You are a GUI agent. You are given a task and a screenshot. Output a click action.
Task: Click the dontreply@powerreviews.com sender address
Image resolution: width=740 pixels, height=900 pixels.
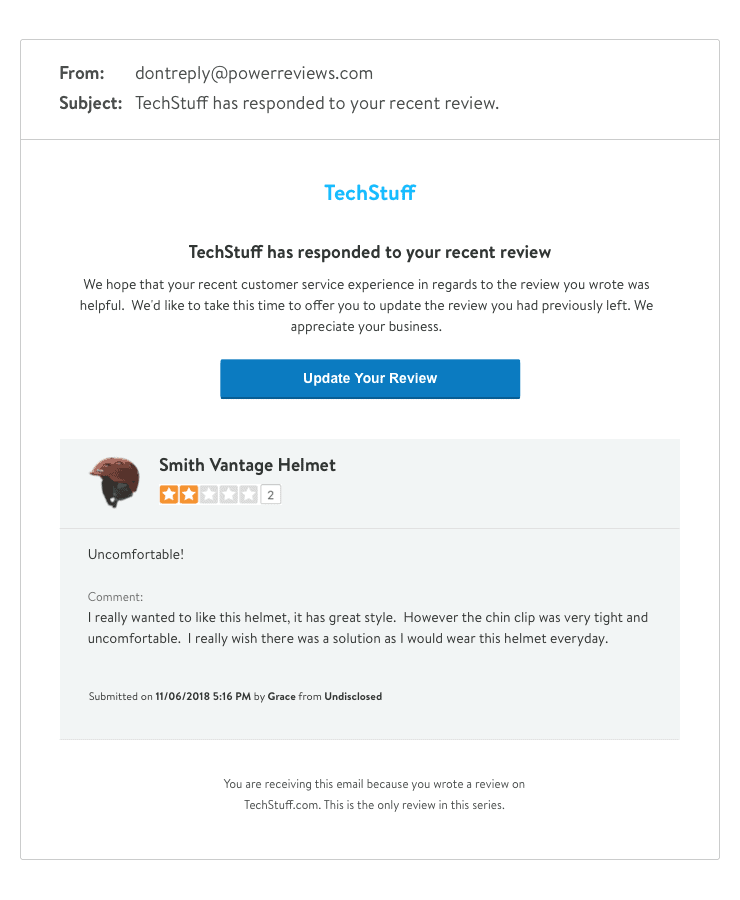click(254, 73)
